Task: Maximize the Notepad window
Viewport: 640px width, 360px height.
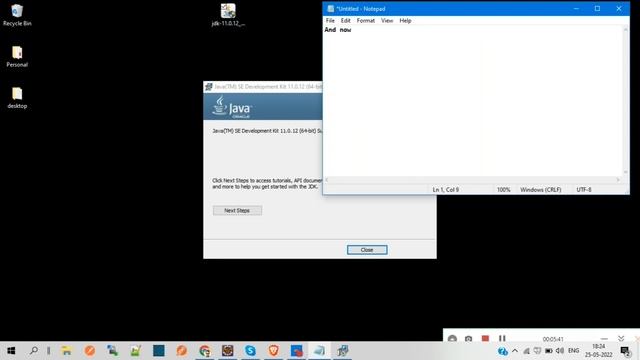Action: tap(597, 9)
